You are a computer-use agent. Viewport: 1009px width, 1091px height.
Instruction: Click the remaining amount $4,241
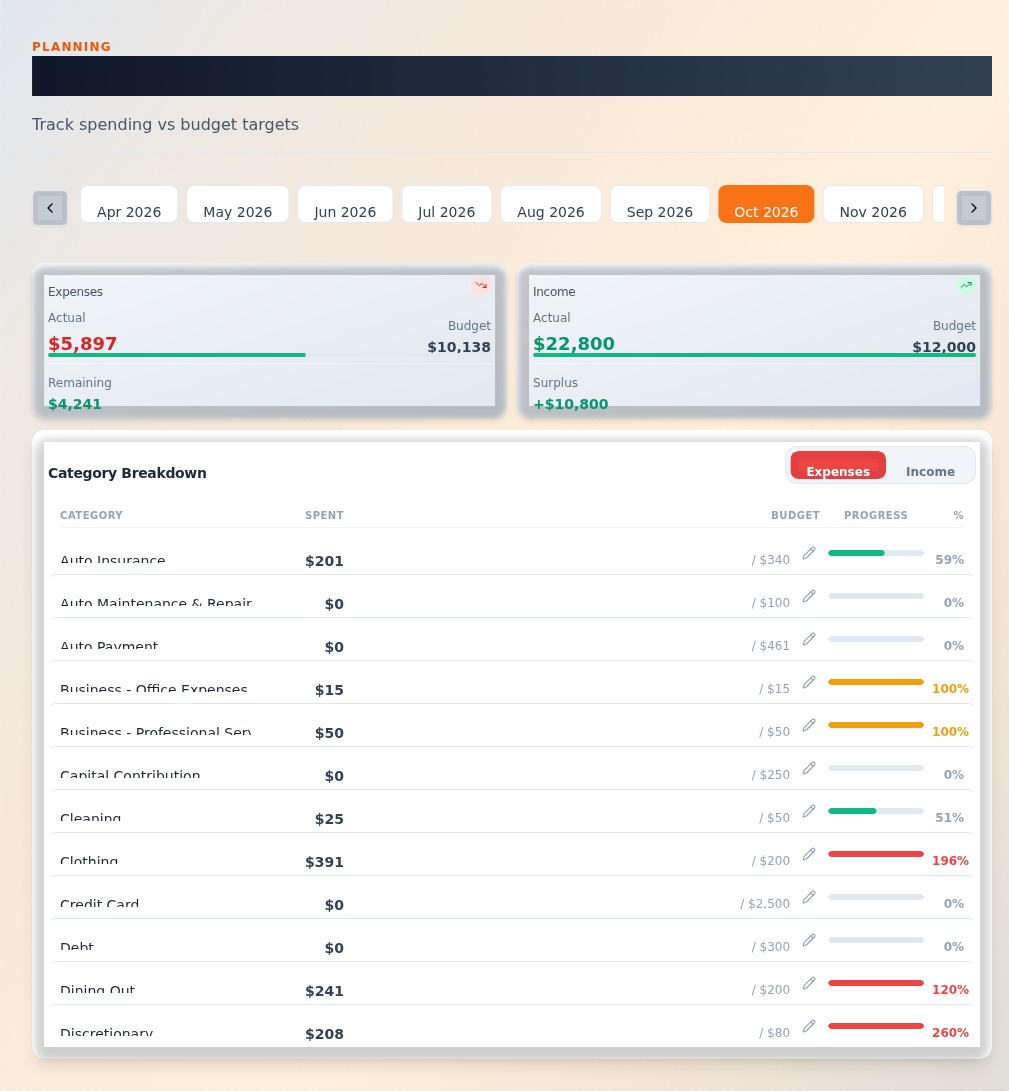[74, 404]
